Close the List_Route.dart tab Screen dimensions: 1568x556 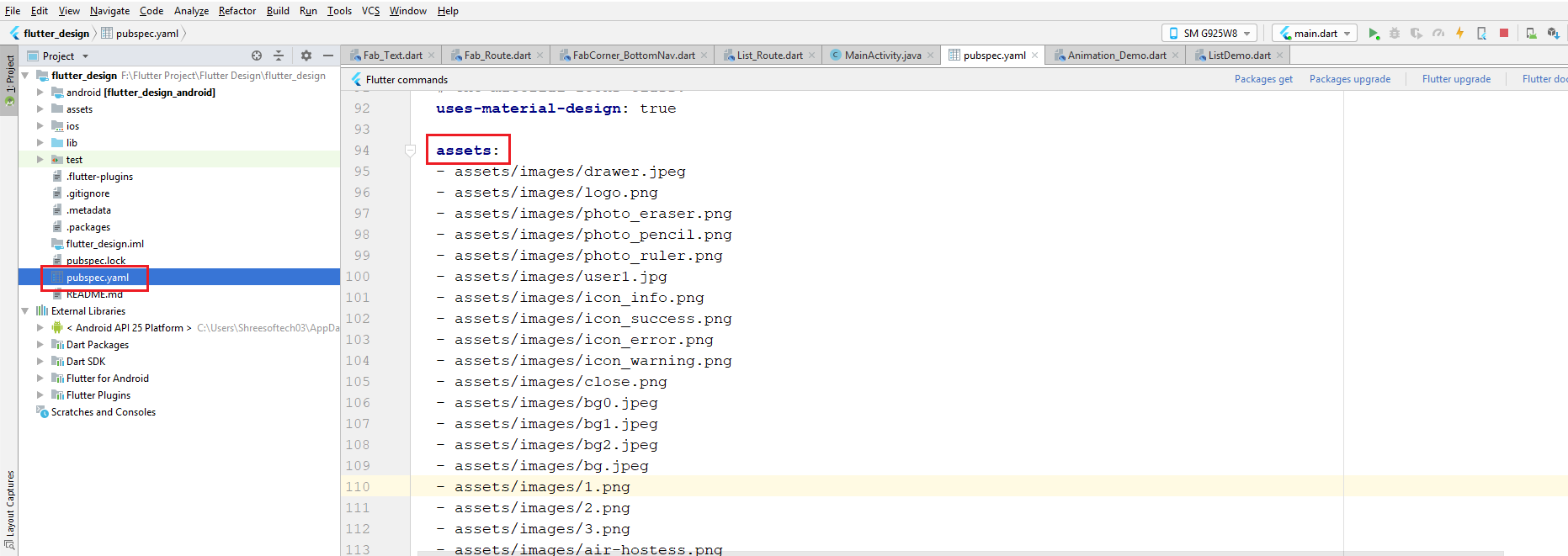pyautogui.click(x=812, y=56)
